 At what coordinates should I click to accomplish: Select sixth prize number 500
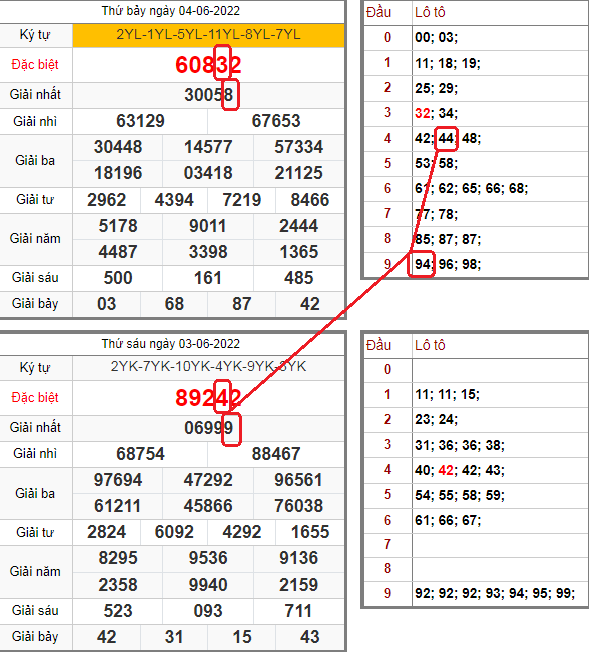(x=118, y=278)
